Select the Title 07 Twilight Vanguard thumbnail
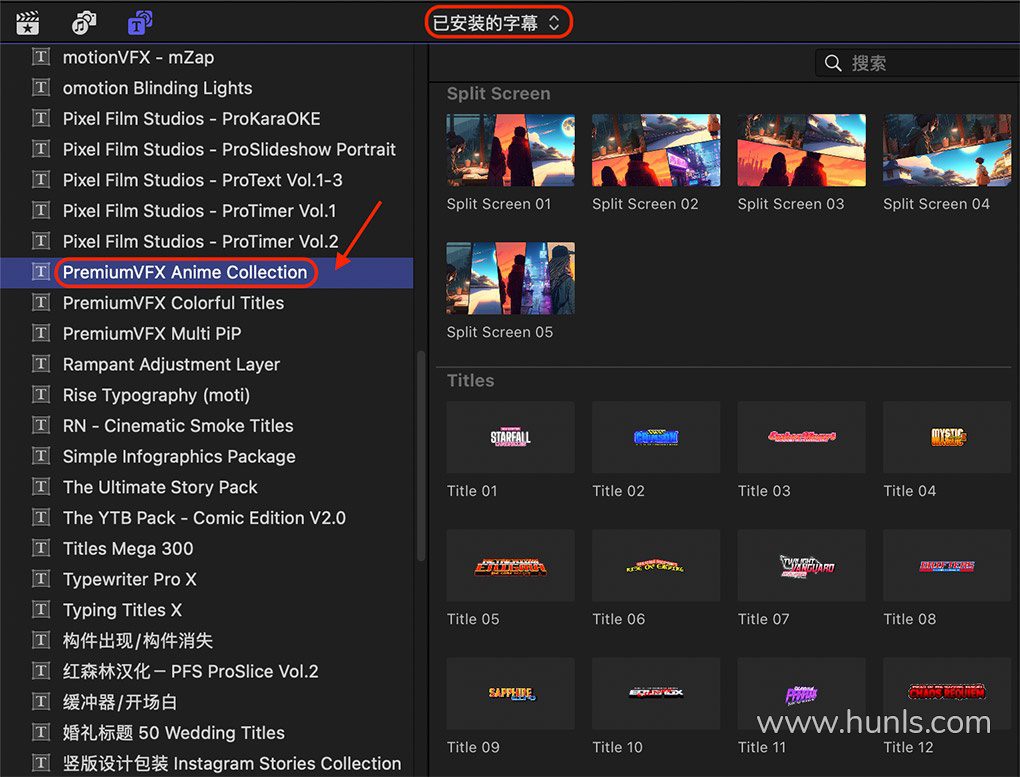 click(801, 566)
